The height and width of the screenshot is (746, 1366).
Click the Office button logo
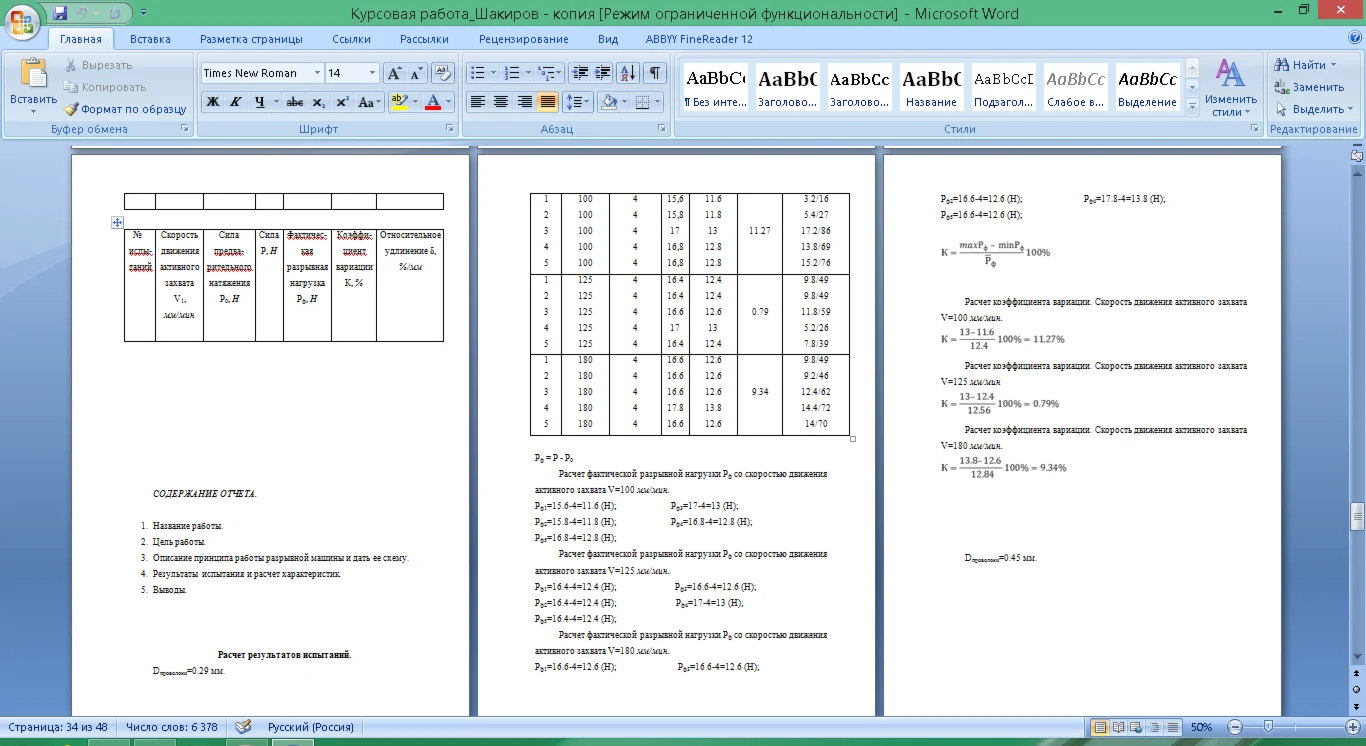point(23,17)
